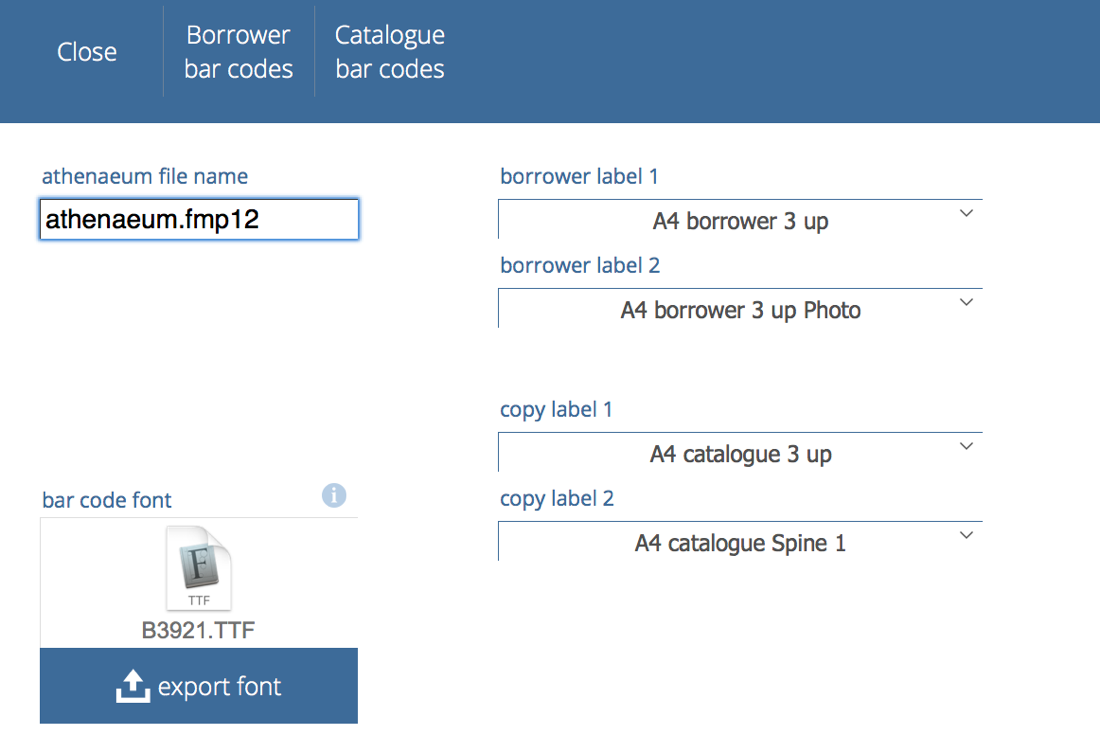This screenshot has width=1100, height=735.
Task: Expand the 'A4 catalogue 3 up' dropdown
Action: coord(740,454)
